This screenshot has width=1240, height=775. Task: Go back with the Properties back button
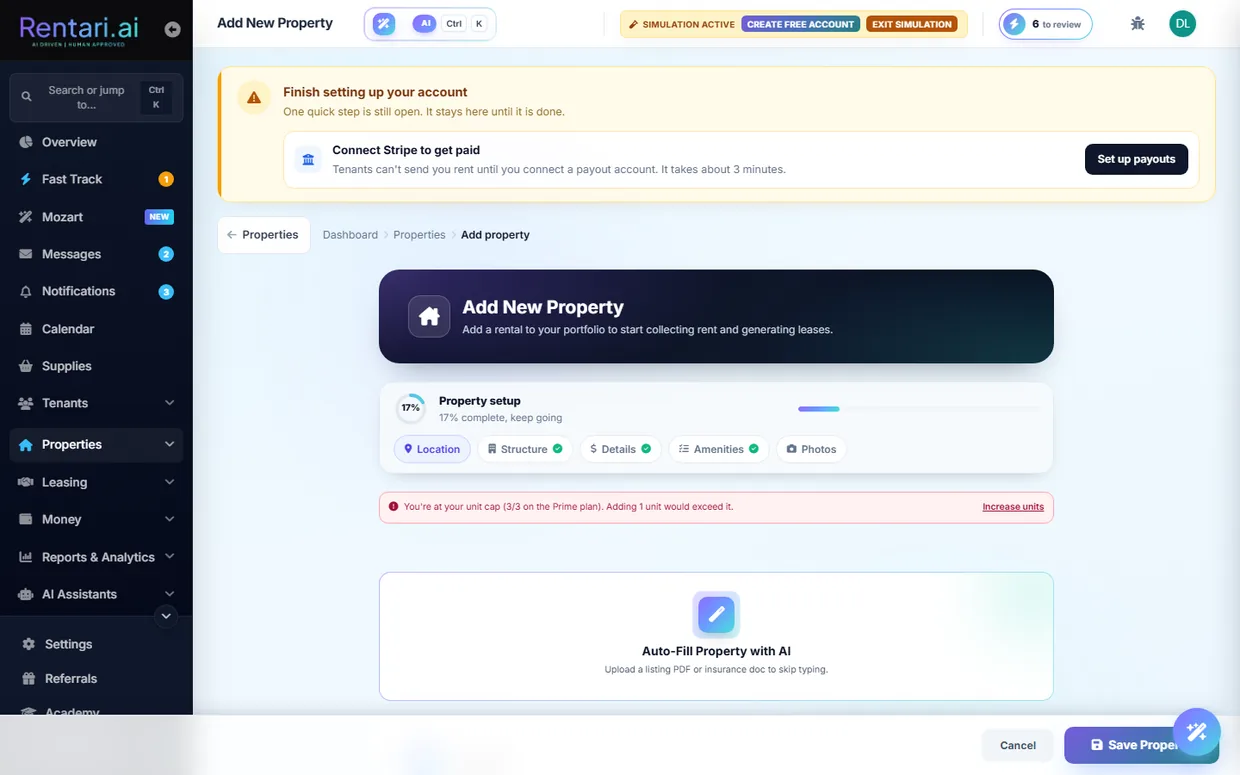tap(263, 235)
